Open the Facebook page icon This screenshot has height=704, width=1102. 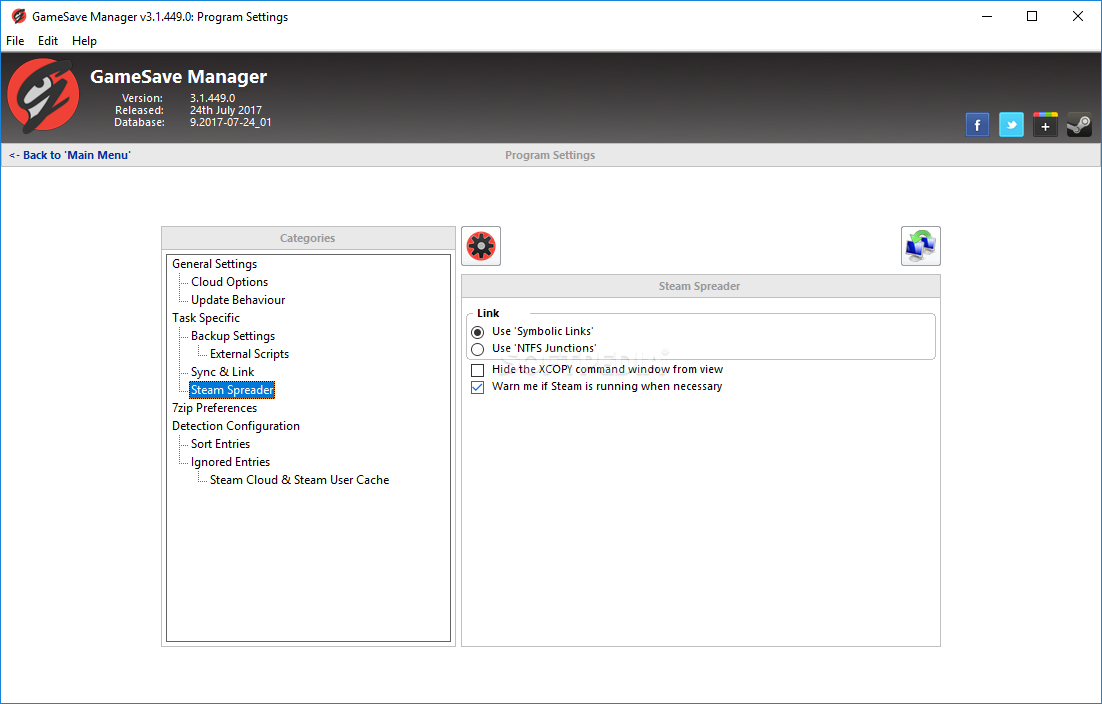coord(977,125)
